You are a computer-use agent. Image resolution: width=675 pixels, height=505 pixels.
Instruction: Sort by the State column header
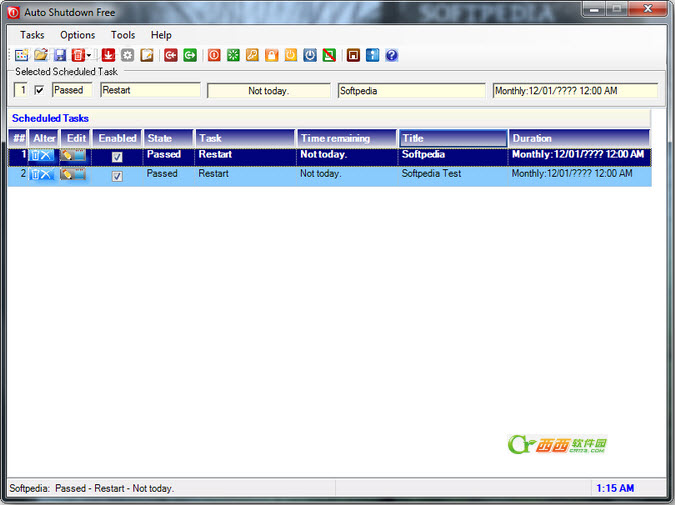pyautogui.click(x=169, y=138)
